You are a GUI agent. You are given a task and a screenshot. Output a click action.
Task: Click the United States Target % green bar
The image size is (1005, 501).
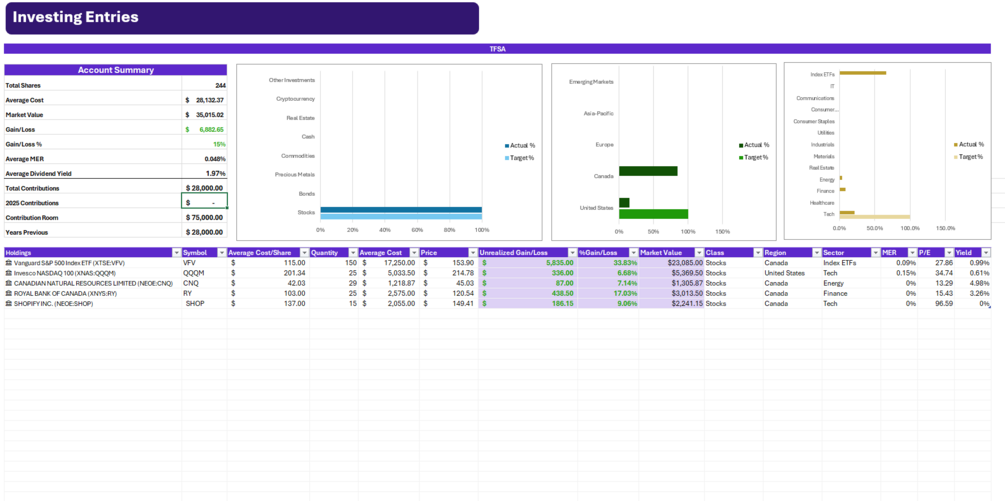tap(653, 214)
